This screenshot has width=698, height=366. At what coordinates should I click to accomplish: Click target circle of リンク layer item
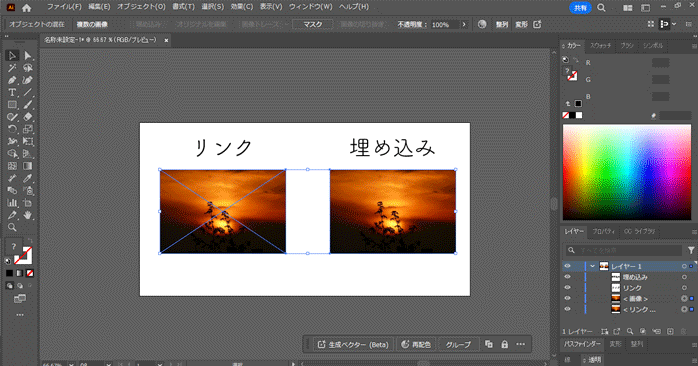pos(684,288)
